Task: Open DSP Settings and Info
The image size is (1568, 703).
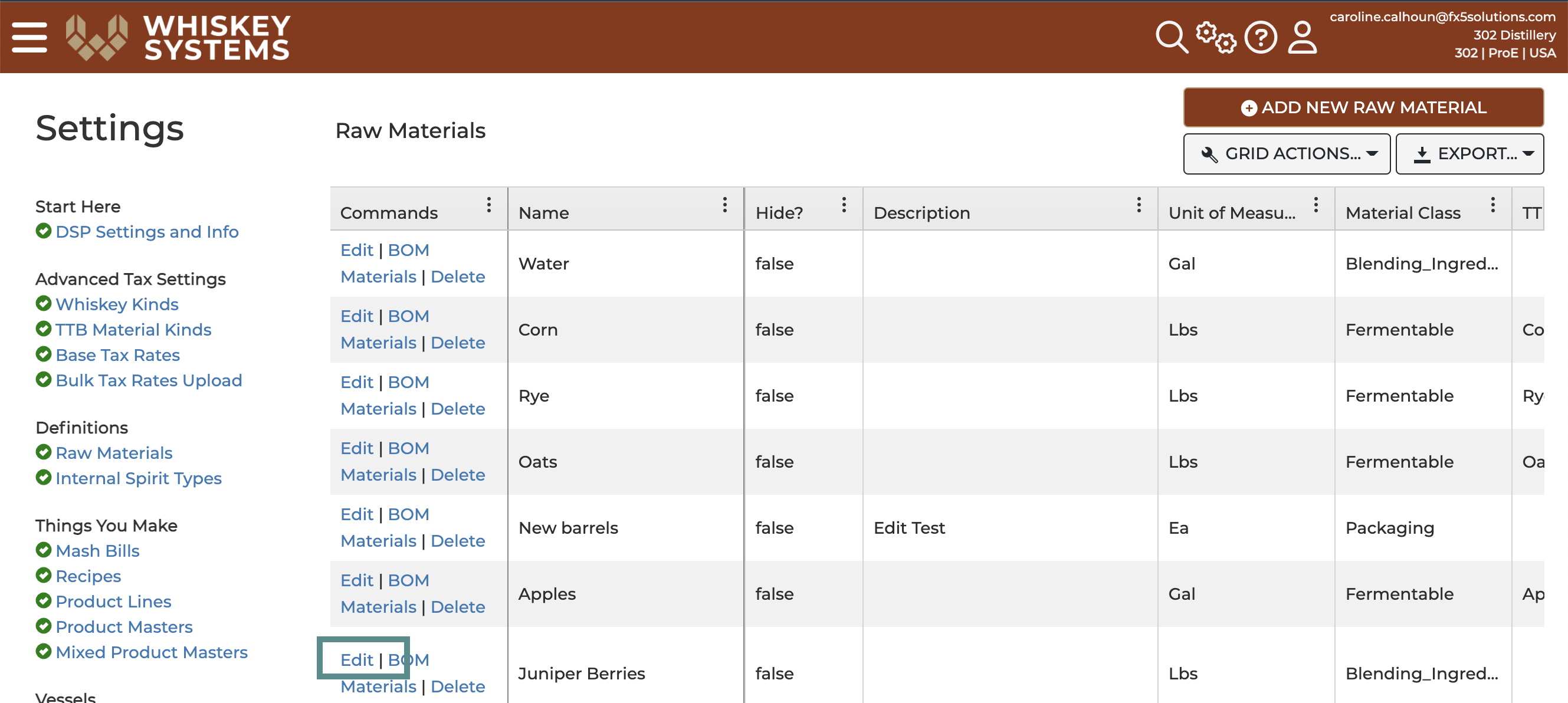Action: click(147, 232)
